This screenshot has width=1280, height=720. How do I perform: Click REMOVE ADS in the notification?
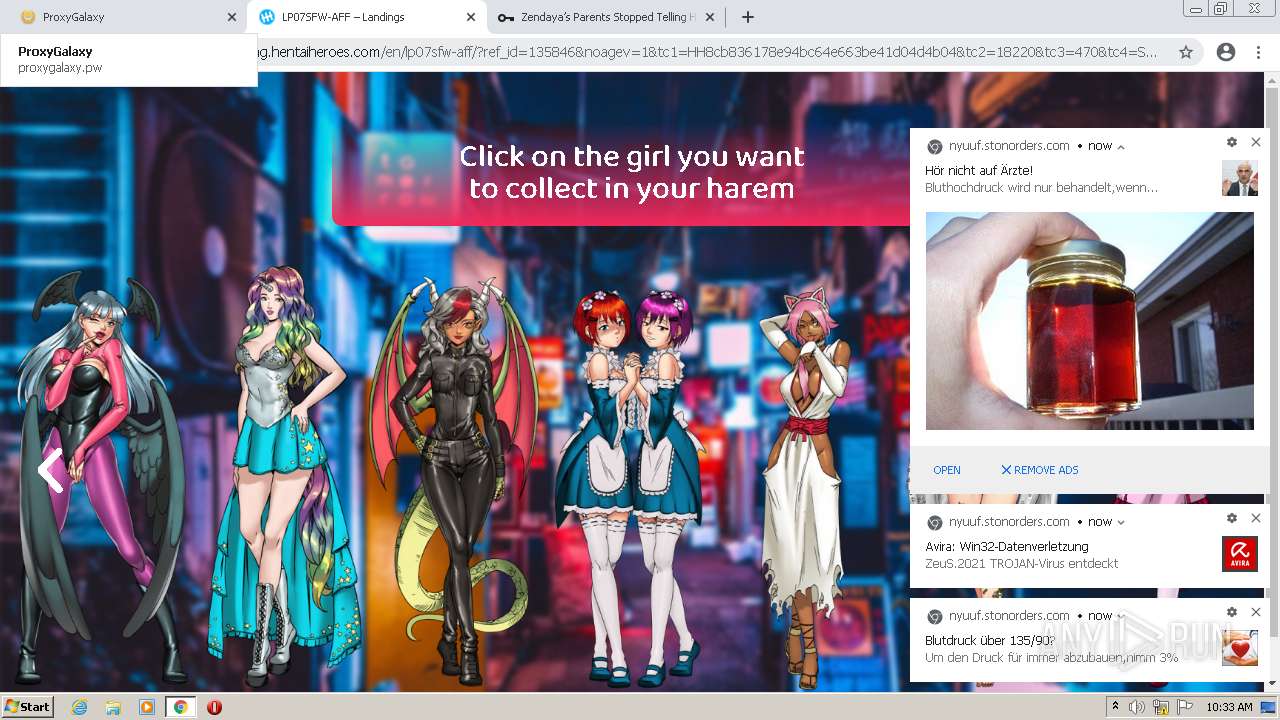[1040, 470]
